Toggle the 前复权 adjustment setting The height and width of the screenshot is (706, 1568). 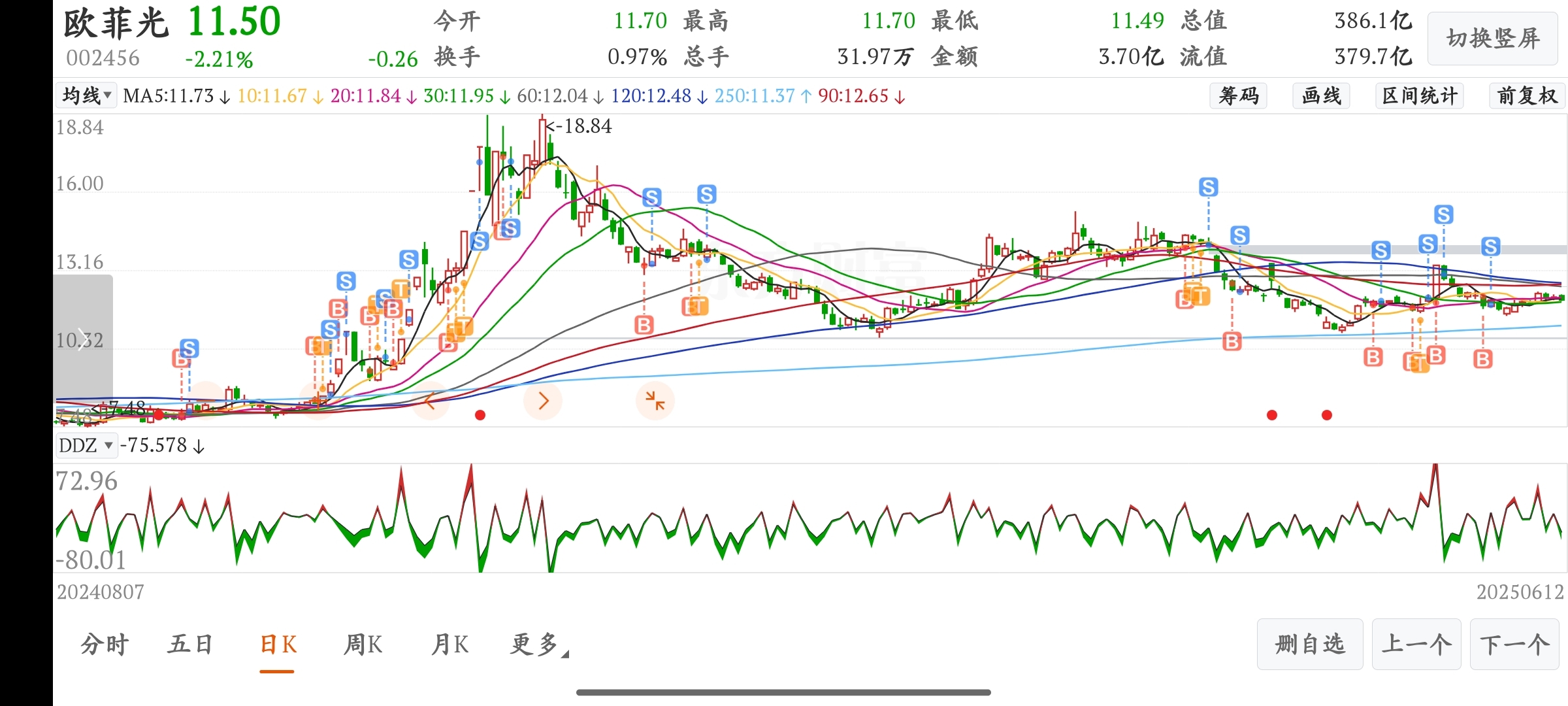click(x=1527, y=96)
